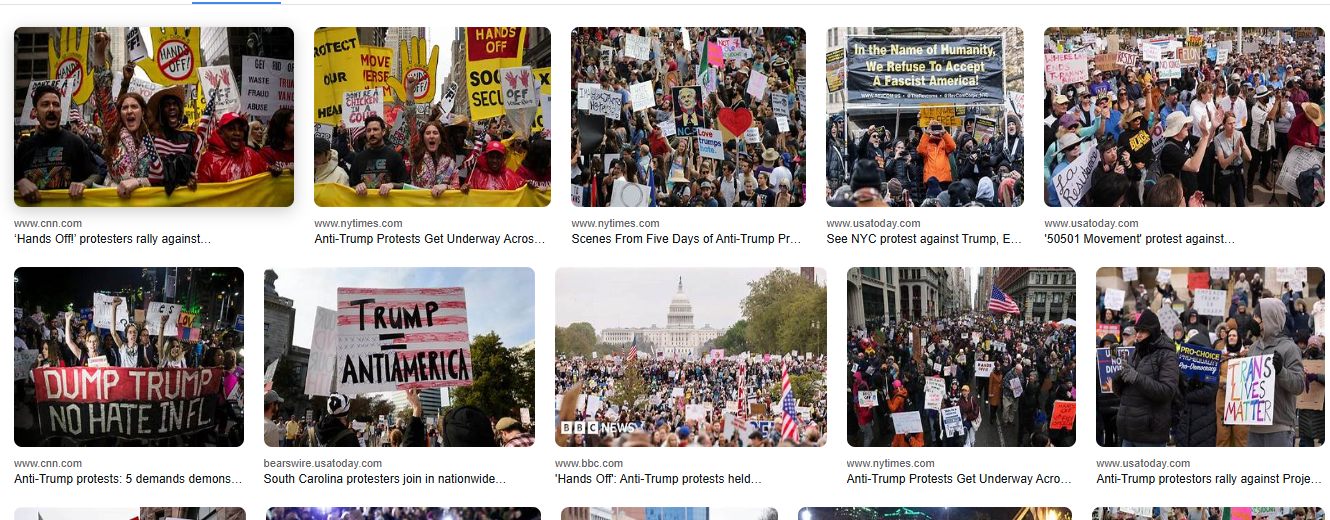Open the 'Dump Trump No Hate in FL' image

(129, 357)
